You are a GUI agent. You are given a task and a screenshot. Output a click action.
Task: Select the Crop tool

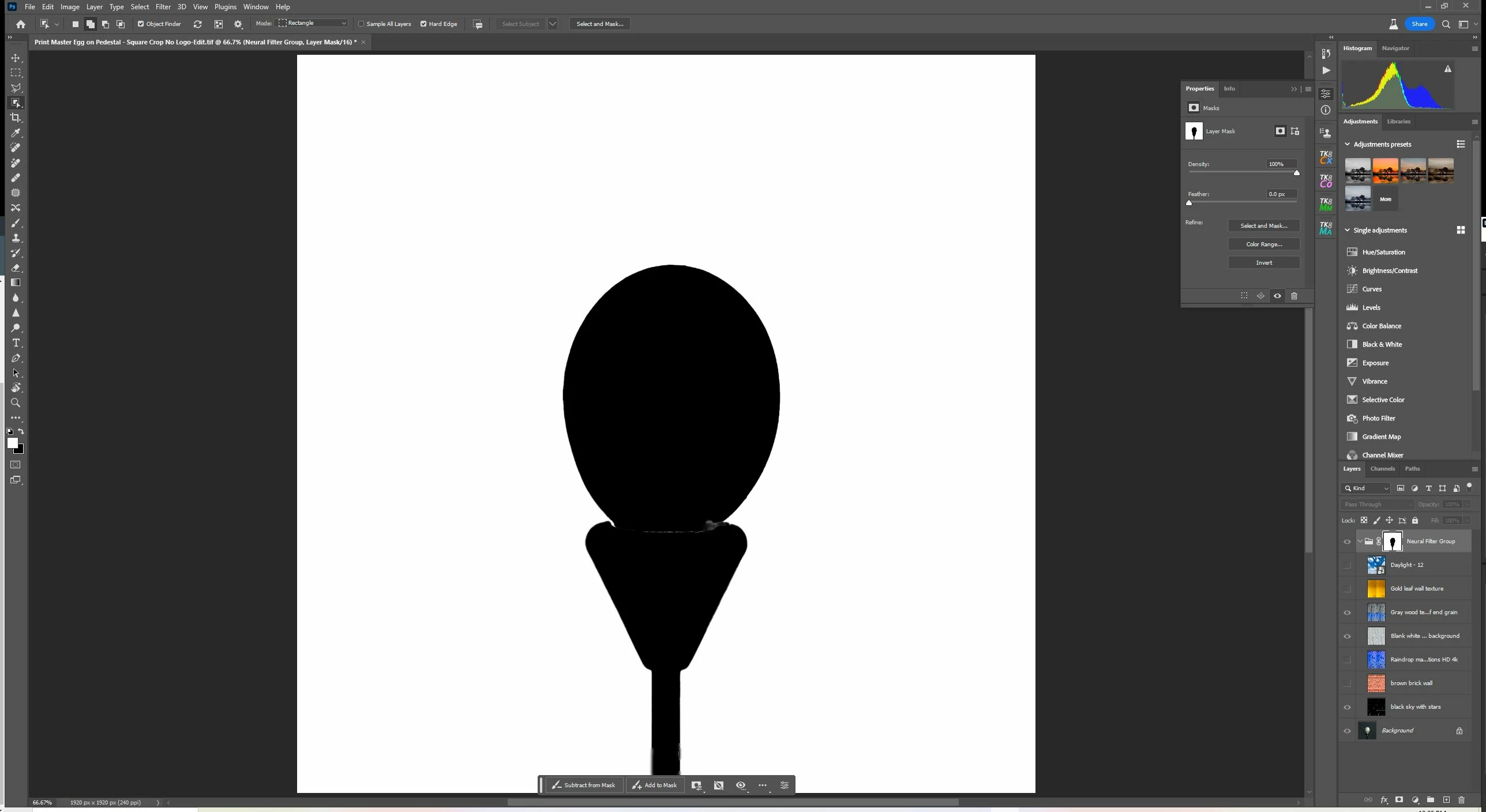click(16, 118)
